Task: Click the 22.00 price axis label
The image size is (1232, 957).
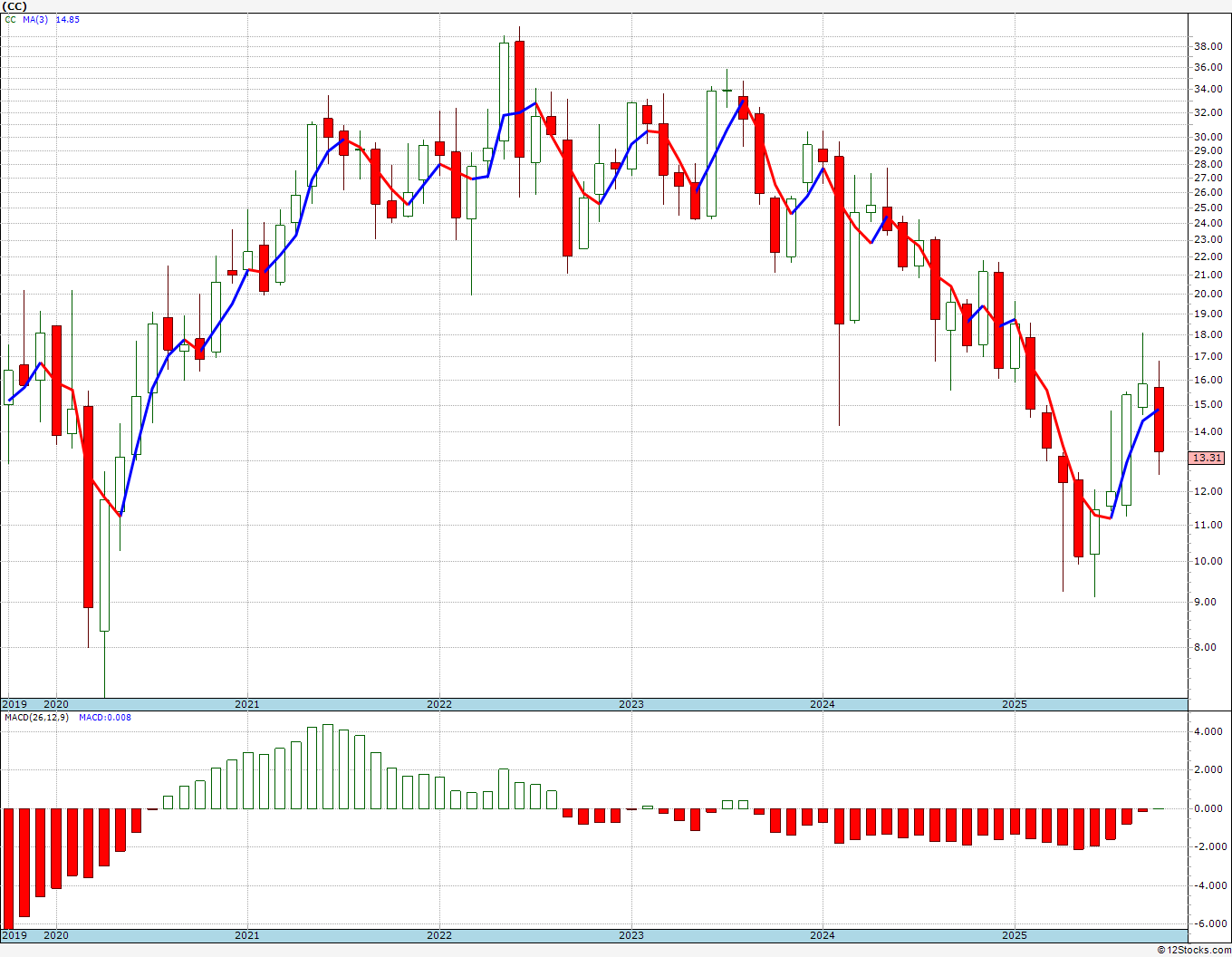Action: 1208,257
